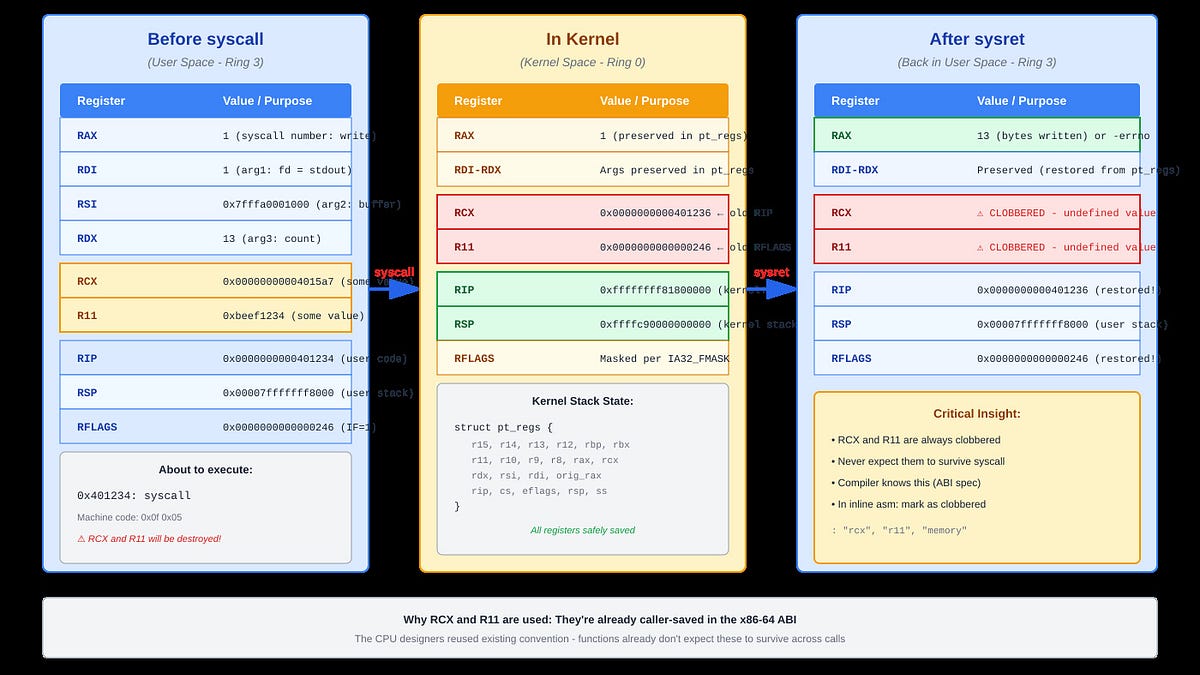Click "13 (bytes written) or -errno" value
Image resolution: width=1200 pixels, height=675 pixels.
tap(1063, 136)
